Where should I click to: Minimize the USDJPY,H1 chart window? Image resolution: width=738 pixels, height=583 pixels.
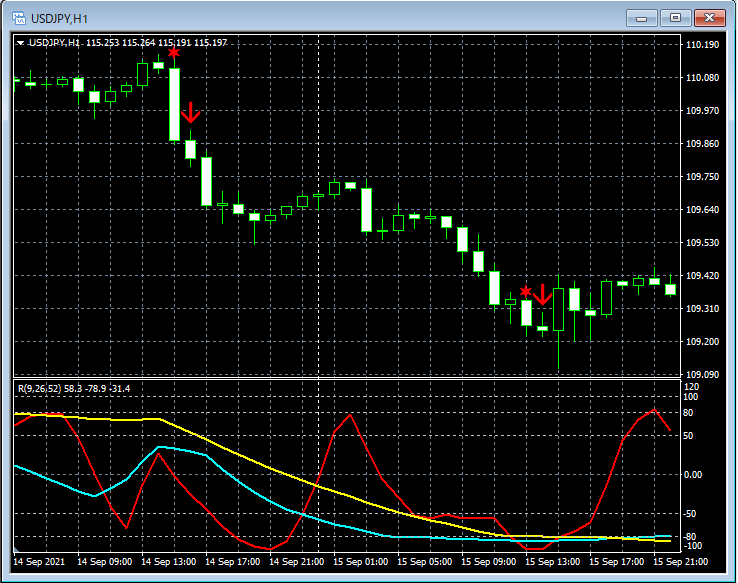pos(640,18)
